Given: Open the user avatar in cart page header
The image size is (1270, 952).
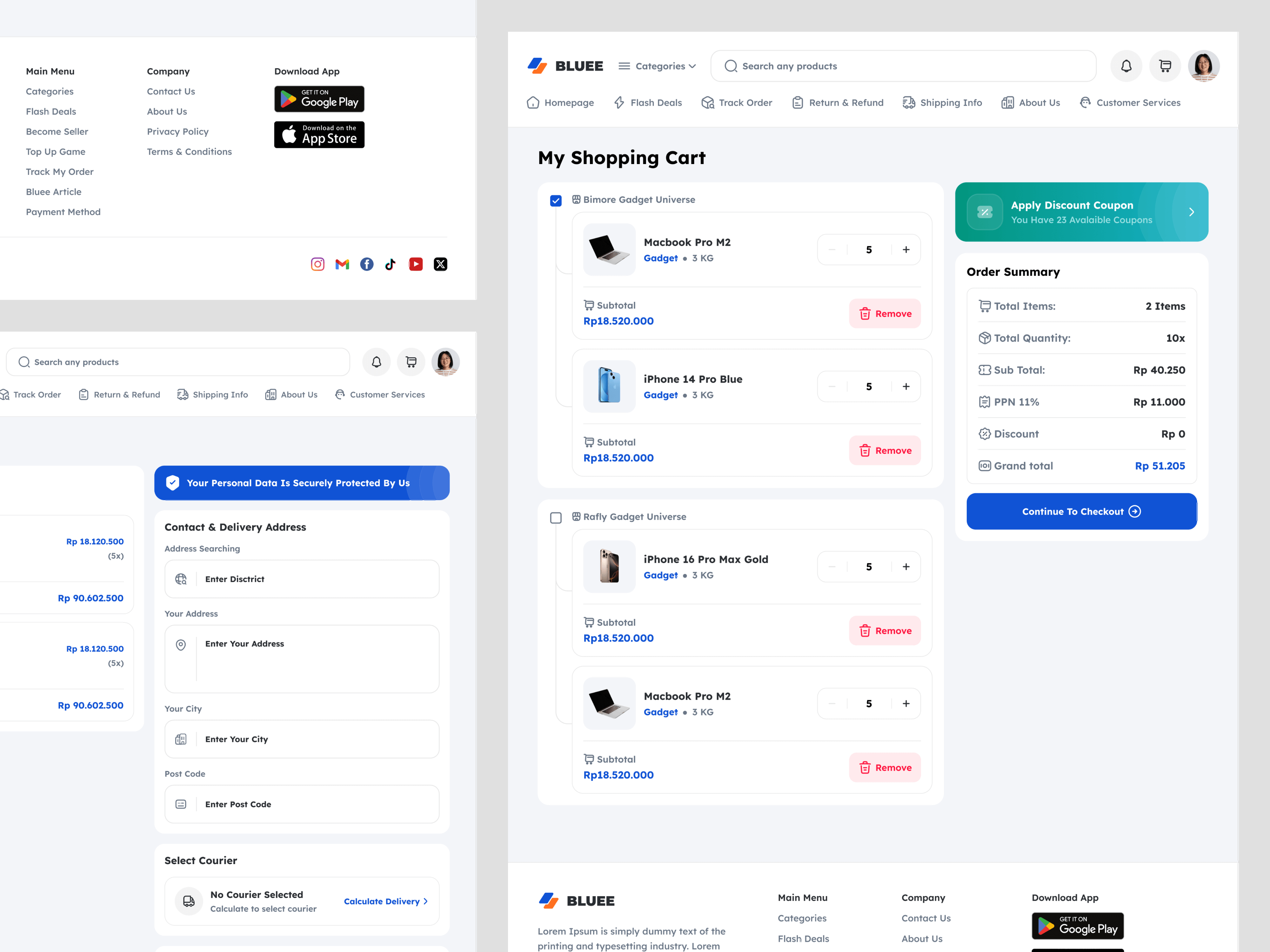Looking at the screenshot, I should (1203, 66).
